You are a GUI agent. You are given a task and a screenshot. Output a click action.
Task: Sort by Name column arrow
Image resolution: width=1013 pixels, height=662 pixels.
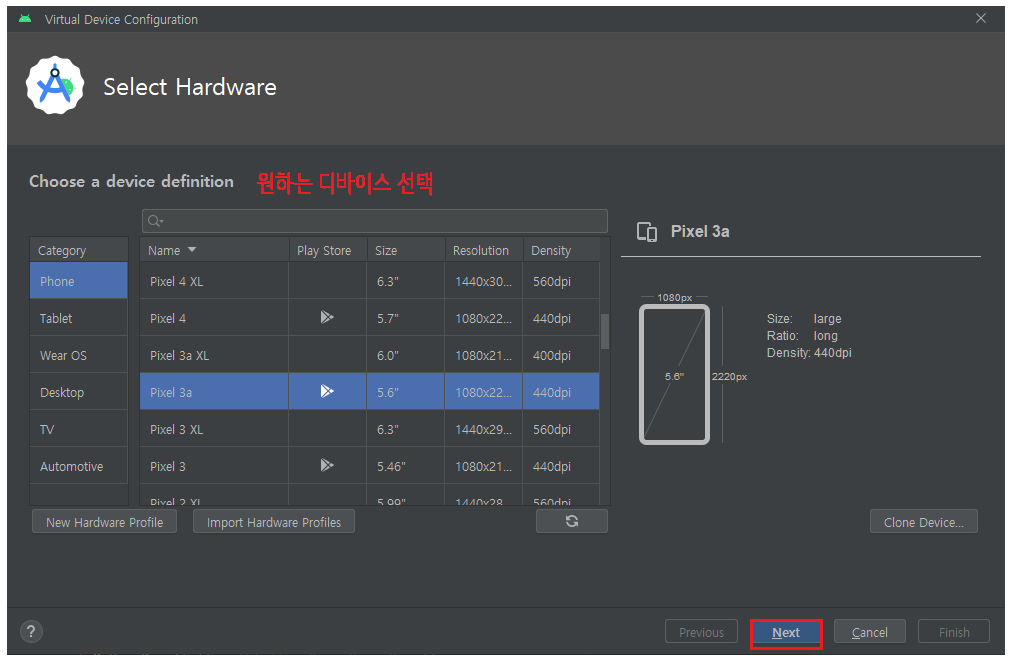pyautogui.click(x=192, y=249)
